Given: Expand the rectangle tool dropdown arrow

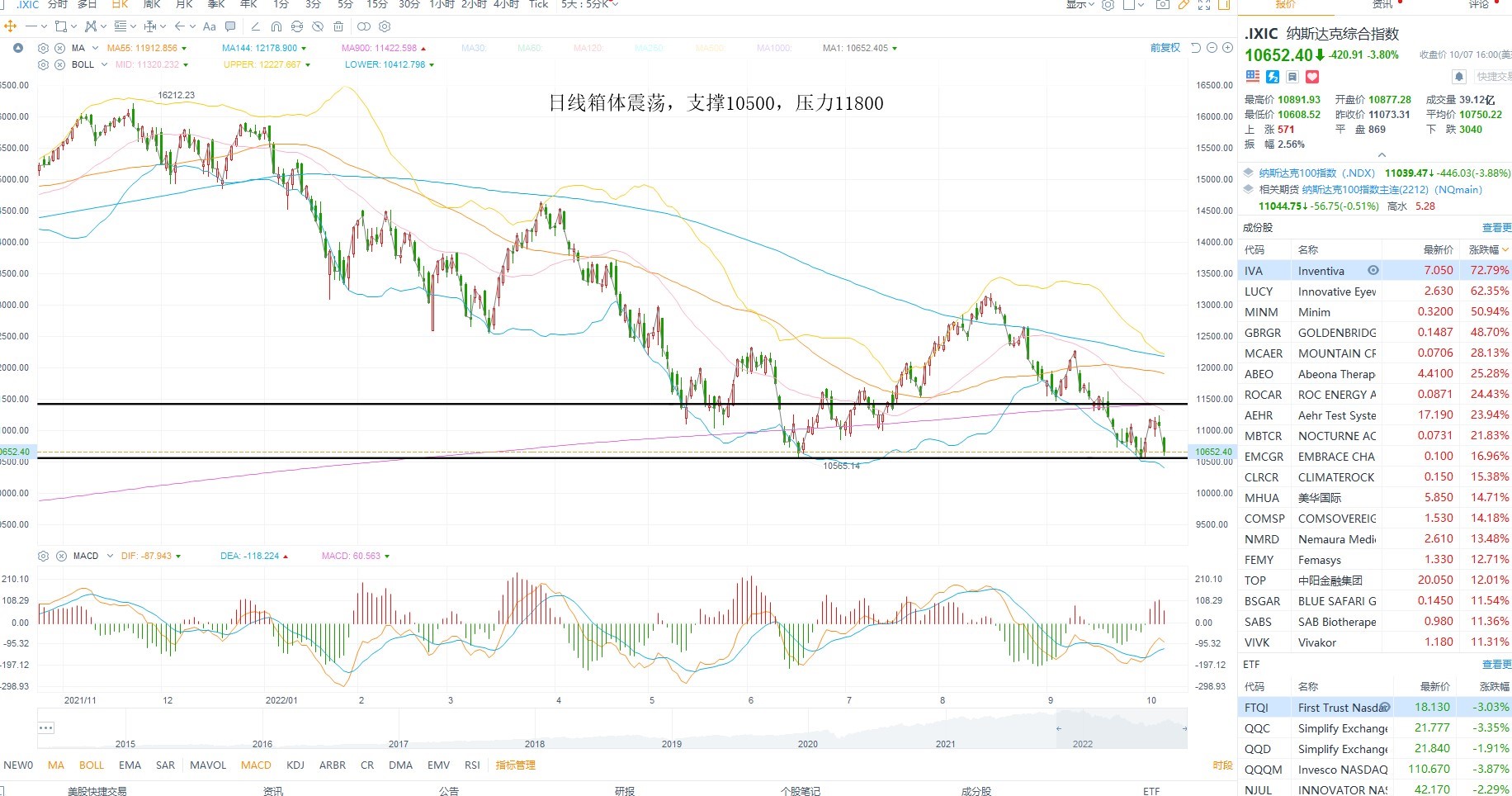Looking at the screenshot, I should click(73, 26).
